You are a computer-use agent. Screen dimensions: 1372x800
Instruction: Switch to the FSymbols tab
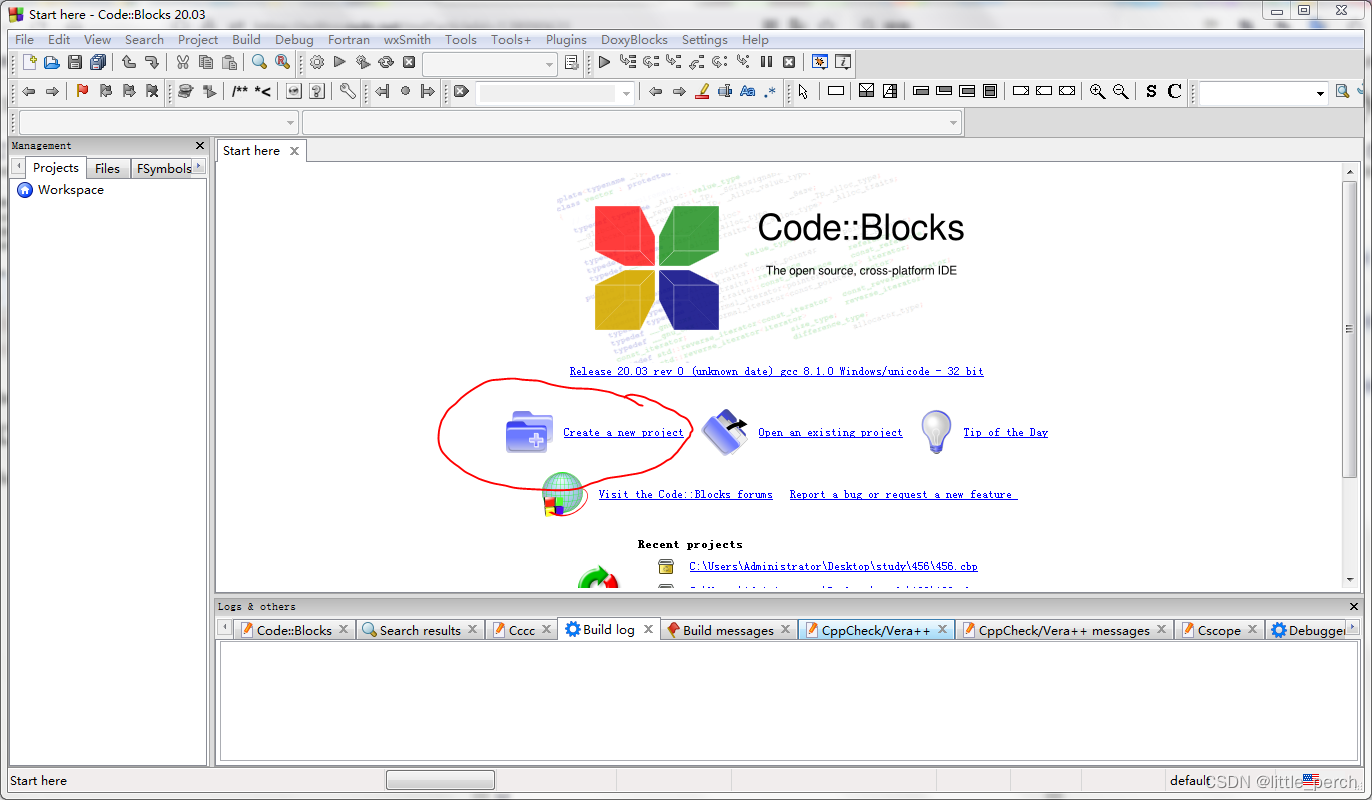(164, 168)
